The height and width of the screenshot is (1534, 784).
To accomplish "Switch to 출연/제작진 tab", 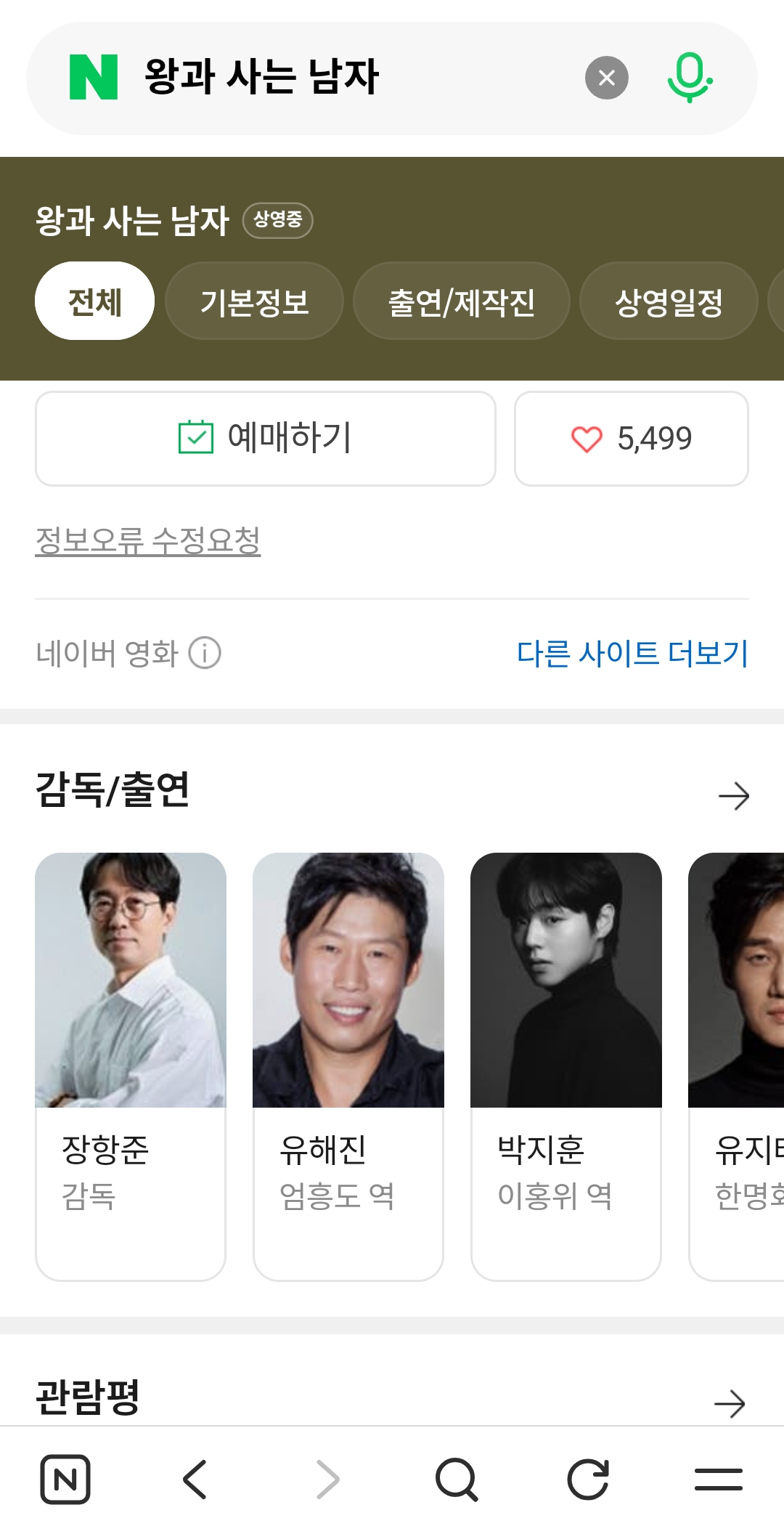I will [x=461, y=301].
